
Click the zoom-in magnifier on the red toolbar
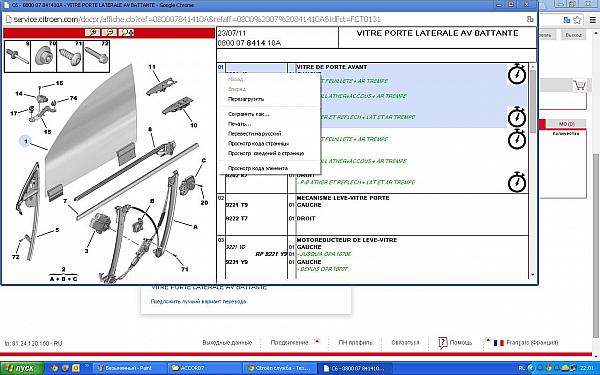point(92,33)
